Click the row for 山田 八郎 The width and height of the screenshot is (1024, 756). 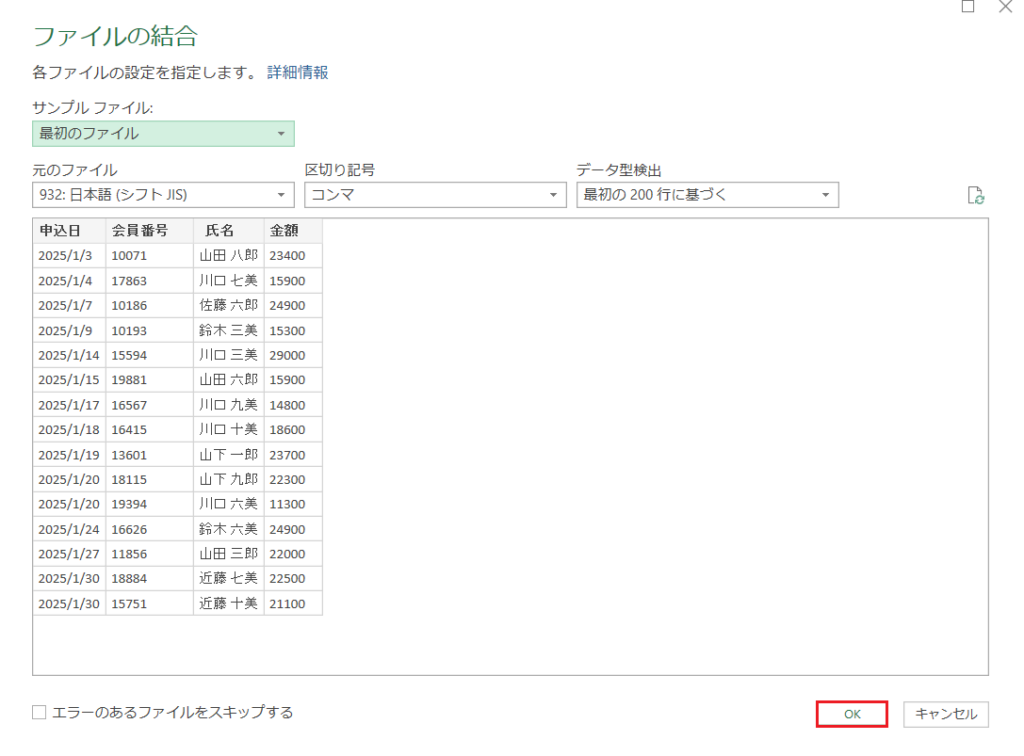point(228,255)
